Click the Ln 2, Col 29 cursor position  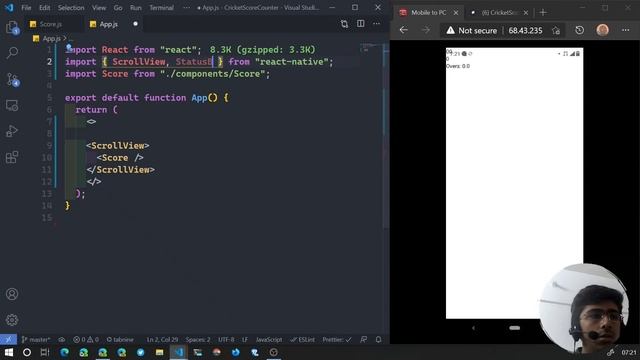point(162,340)
